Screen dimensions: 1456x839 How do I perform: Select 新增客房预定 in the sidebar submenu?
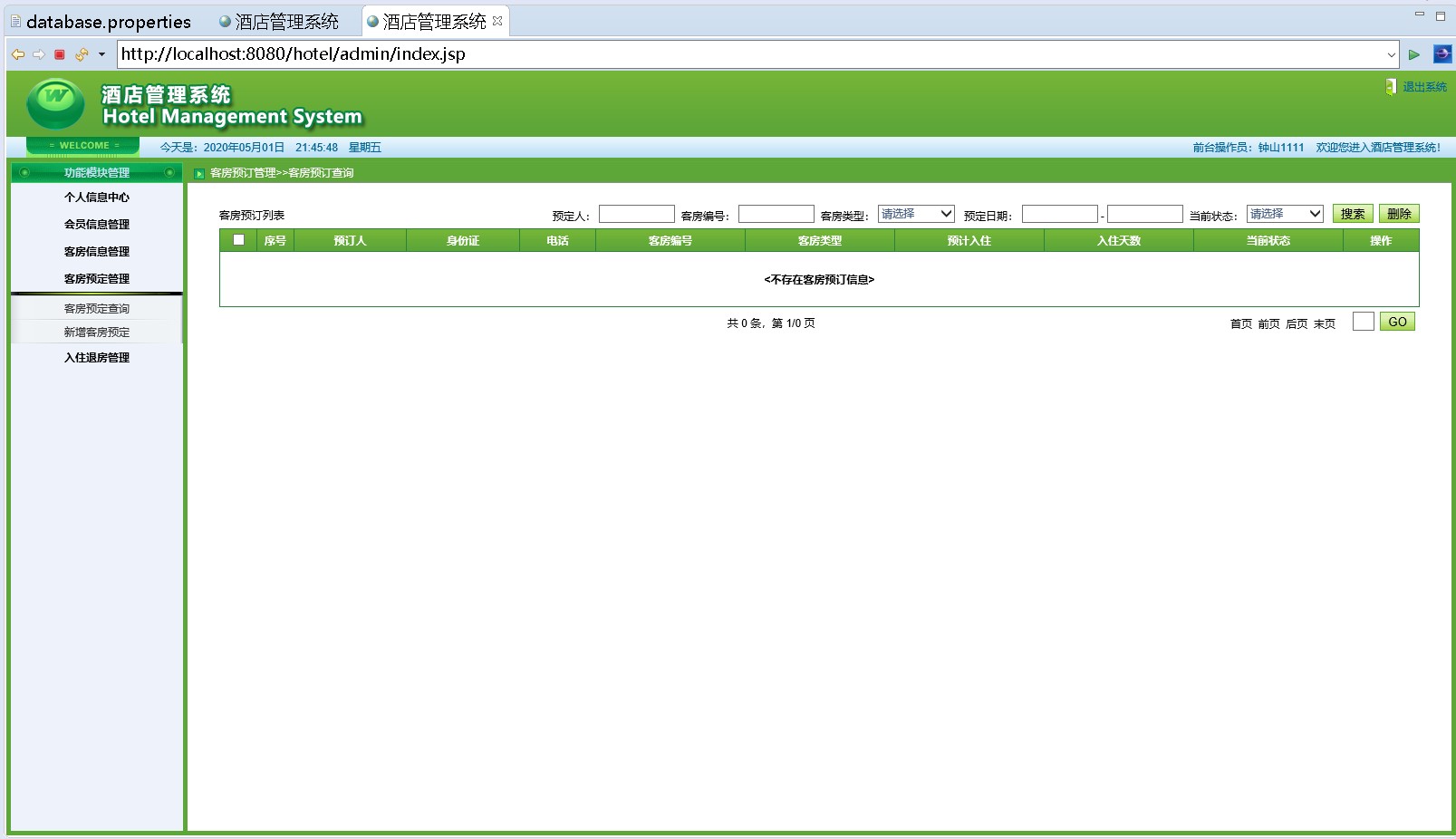pyautogui.click(x=97, y=333)
